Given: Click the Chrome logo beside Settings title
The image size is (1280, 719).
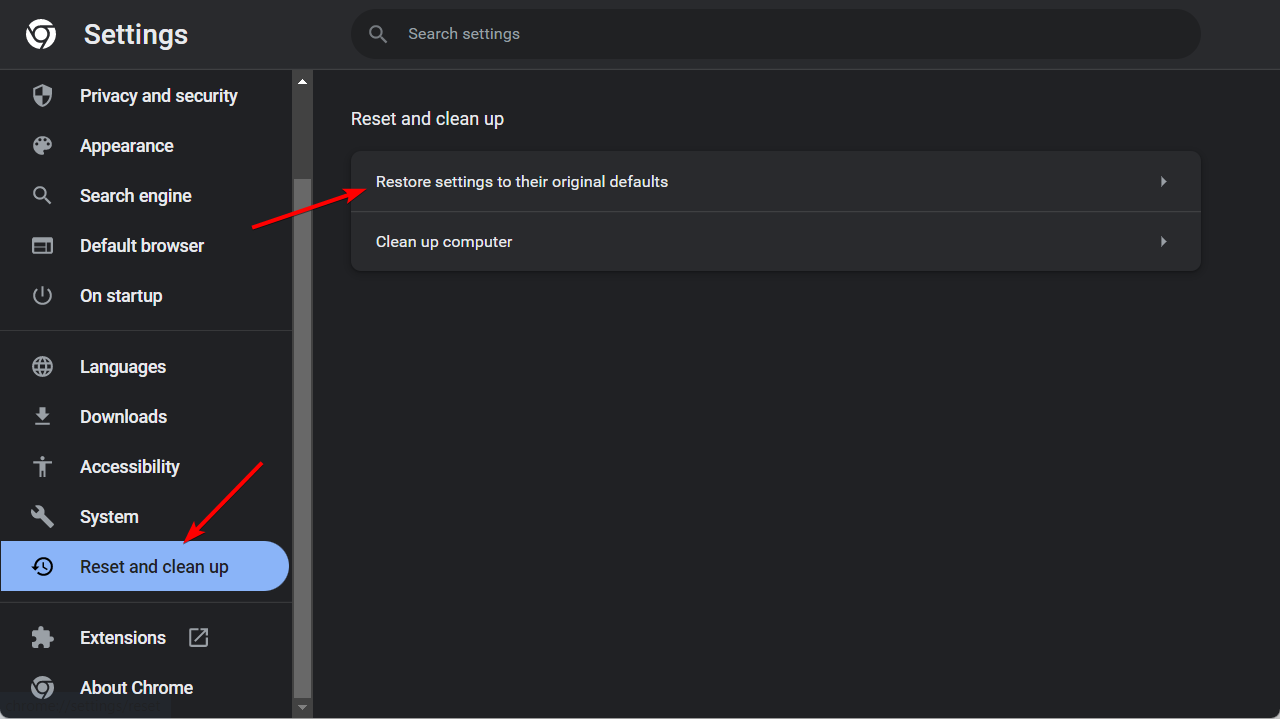Looking at the screenshot, I should [41, 35].
